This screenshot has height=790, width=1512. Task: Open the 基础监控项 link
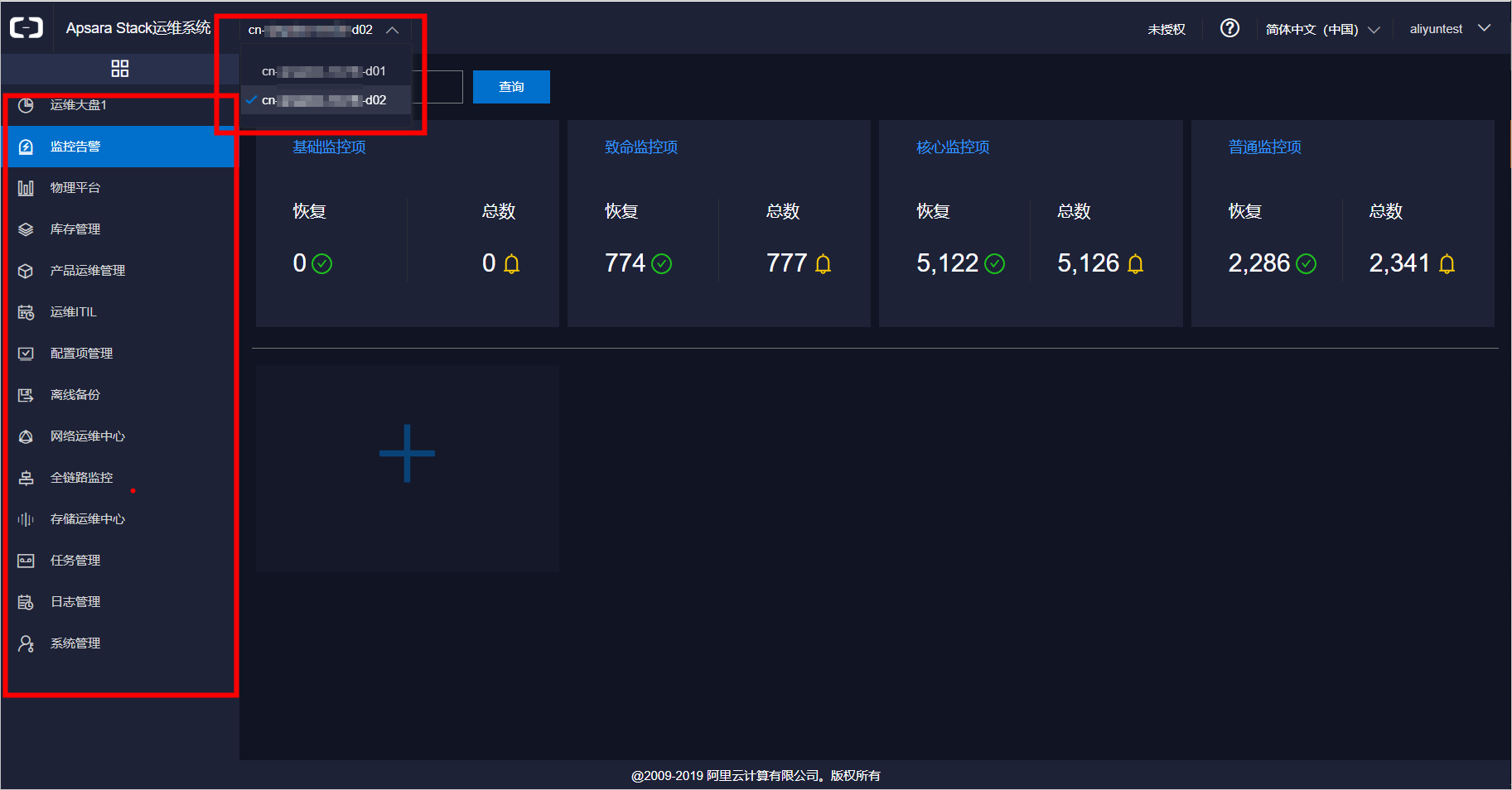click(x=329, y=147)
